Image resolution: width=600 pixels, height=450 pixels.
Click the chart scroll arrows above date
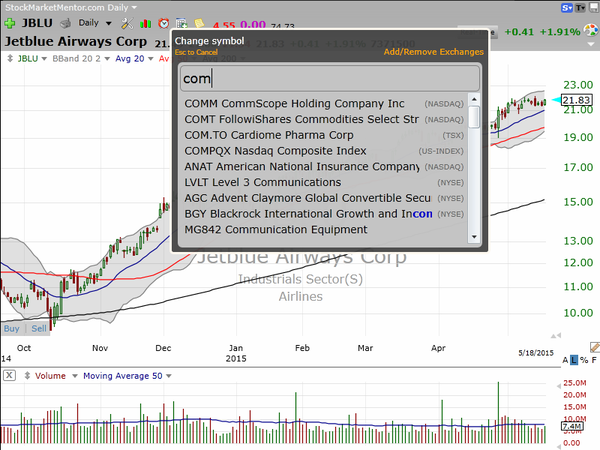pyautogui.click(x=556, y=336)
